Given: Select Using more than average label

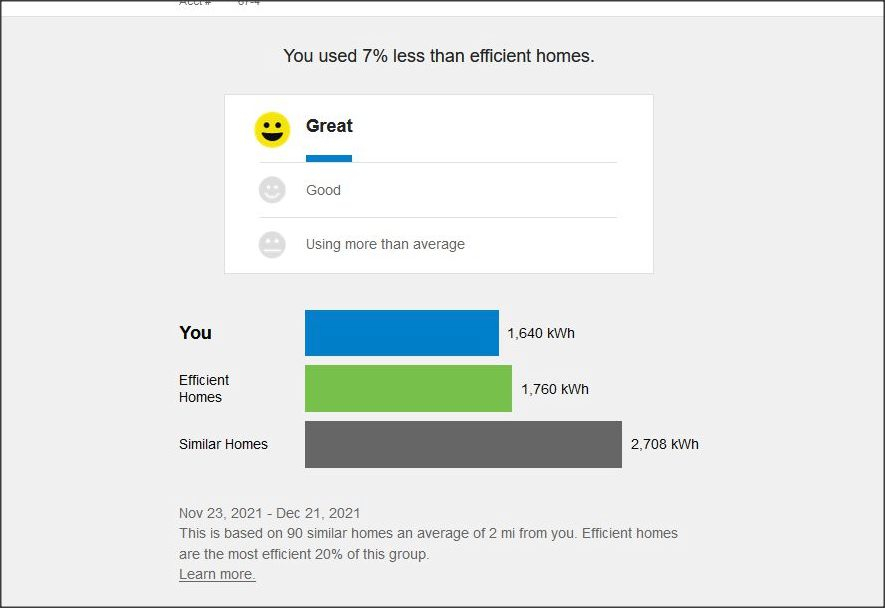Looking at the screenshot, I should pyautogui.click(x=385, y=244).
